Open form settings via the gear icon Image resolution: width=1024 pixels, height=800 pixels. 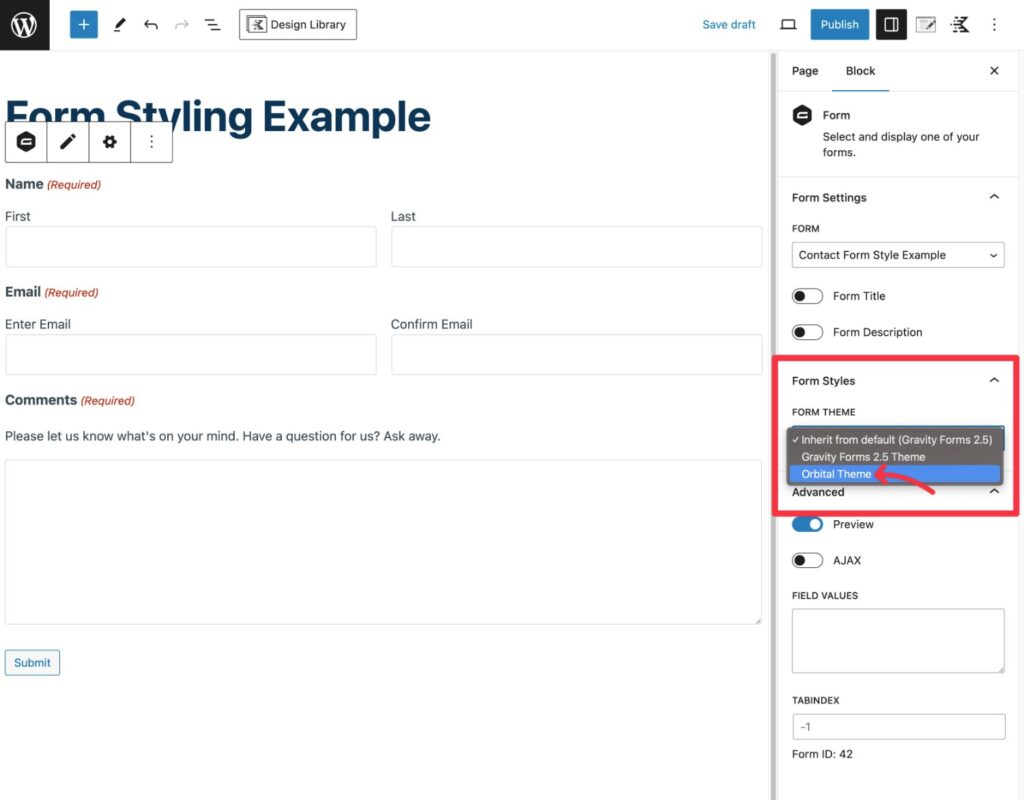(109, 141)
